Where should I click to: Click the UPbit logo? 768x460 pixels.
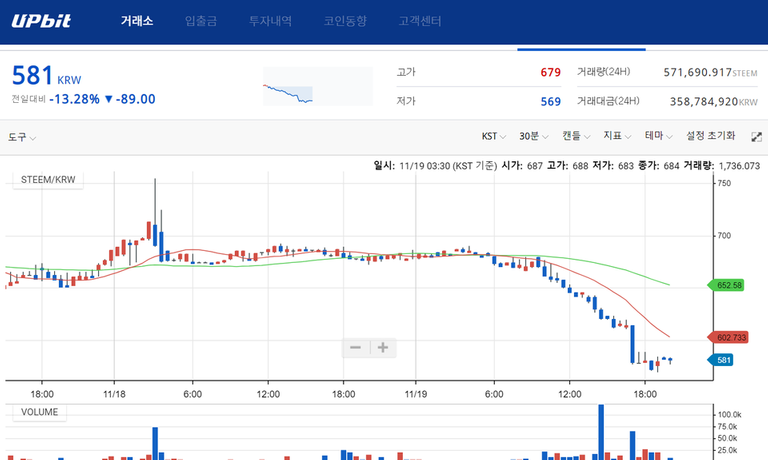point(41,21)
